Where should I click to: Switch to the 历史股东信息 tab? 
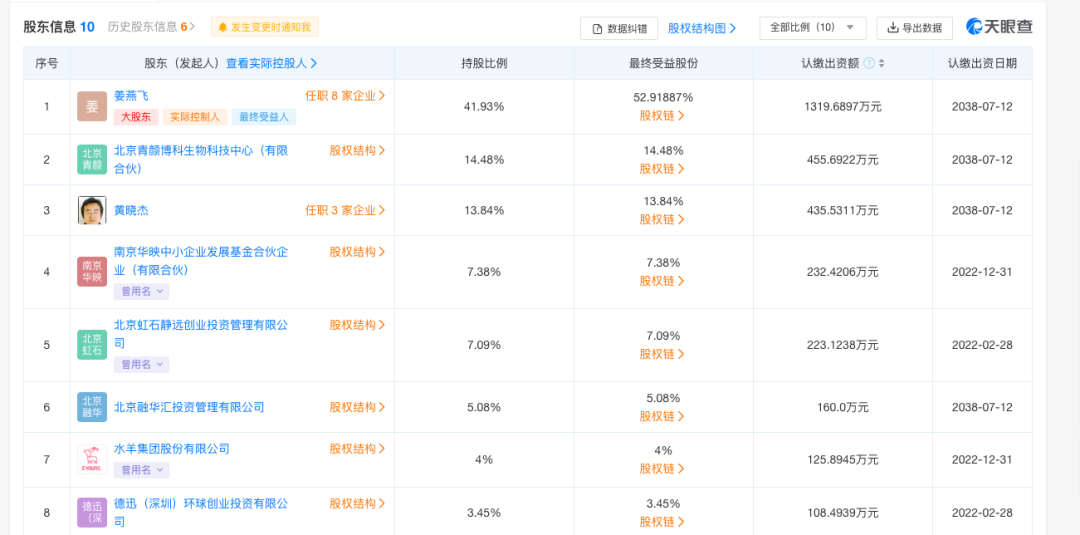click(151, 27)
